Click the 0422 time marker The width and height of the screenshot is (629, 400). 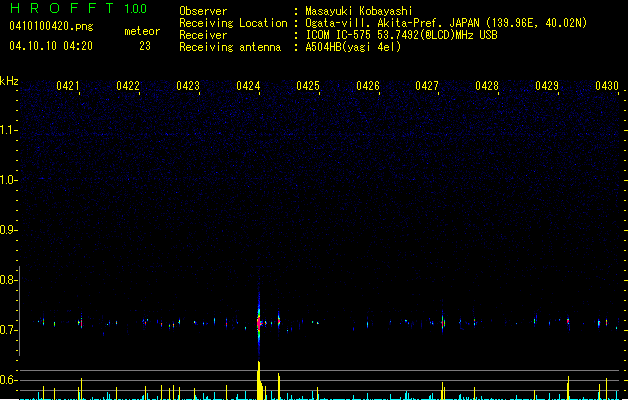click(x=128, y=86)
